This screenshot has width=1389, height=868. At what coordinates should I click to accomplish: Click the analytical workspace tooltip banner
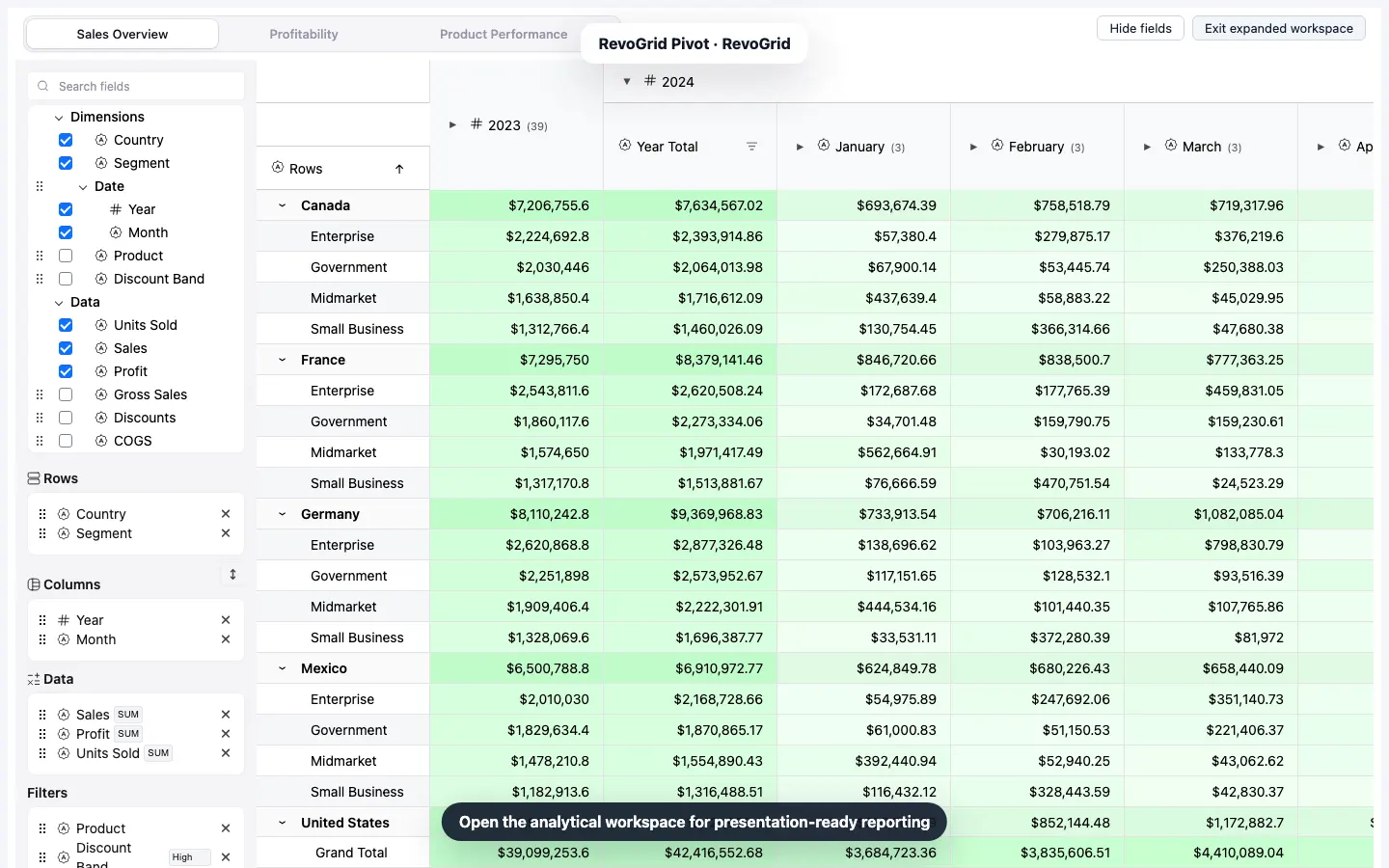point(694,822)
